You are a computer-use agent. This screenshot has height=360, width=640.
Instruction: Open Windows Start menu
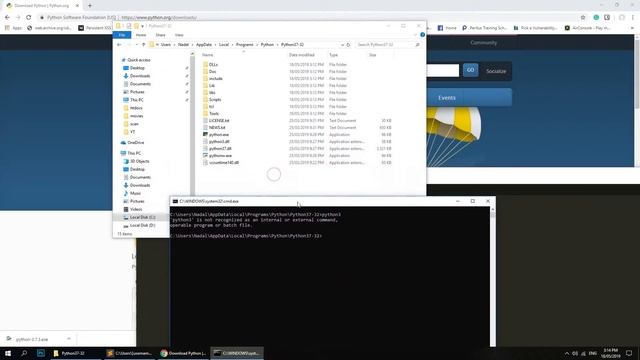tap(8, 353)
